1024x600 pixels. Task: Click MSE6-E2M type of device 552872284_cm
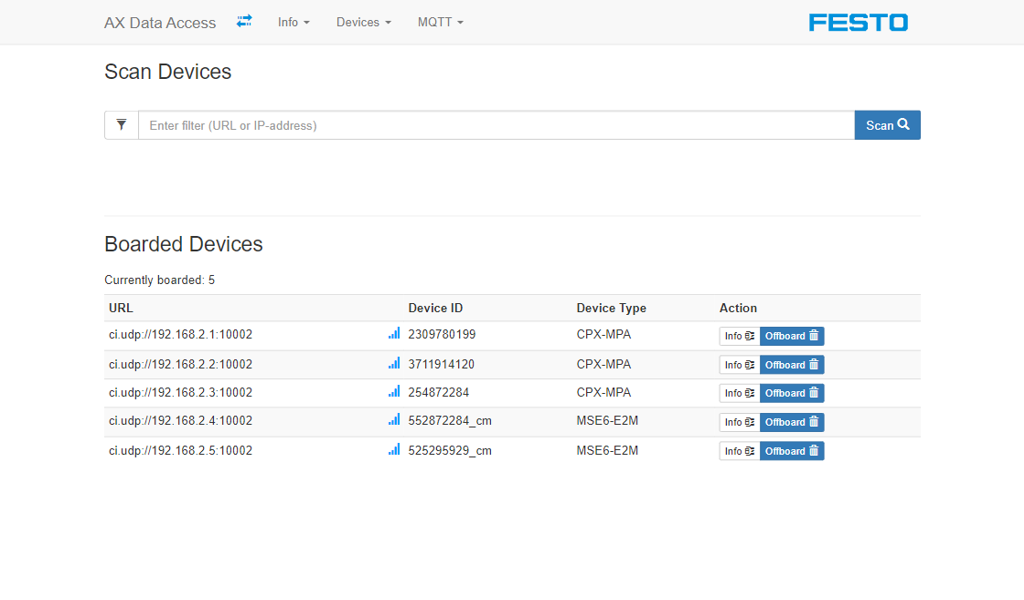tap(607, 420)
